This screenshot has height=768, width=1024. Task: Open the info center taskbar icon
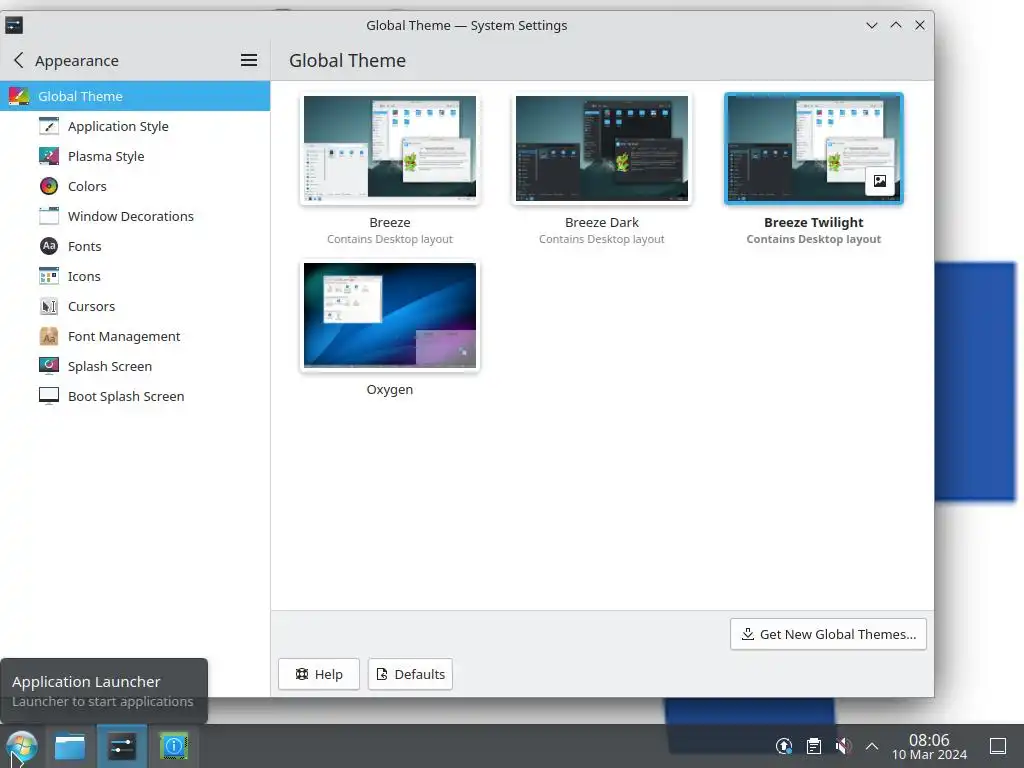[x=174, y=746]
